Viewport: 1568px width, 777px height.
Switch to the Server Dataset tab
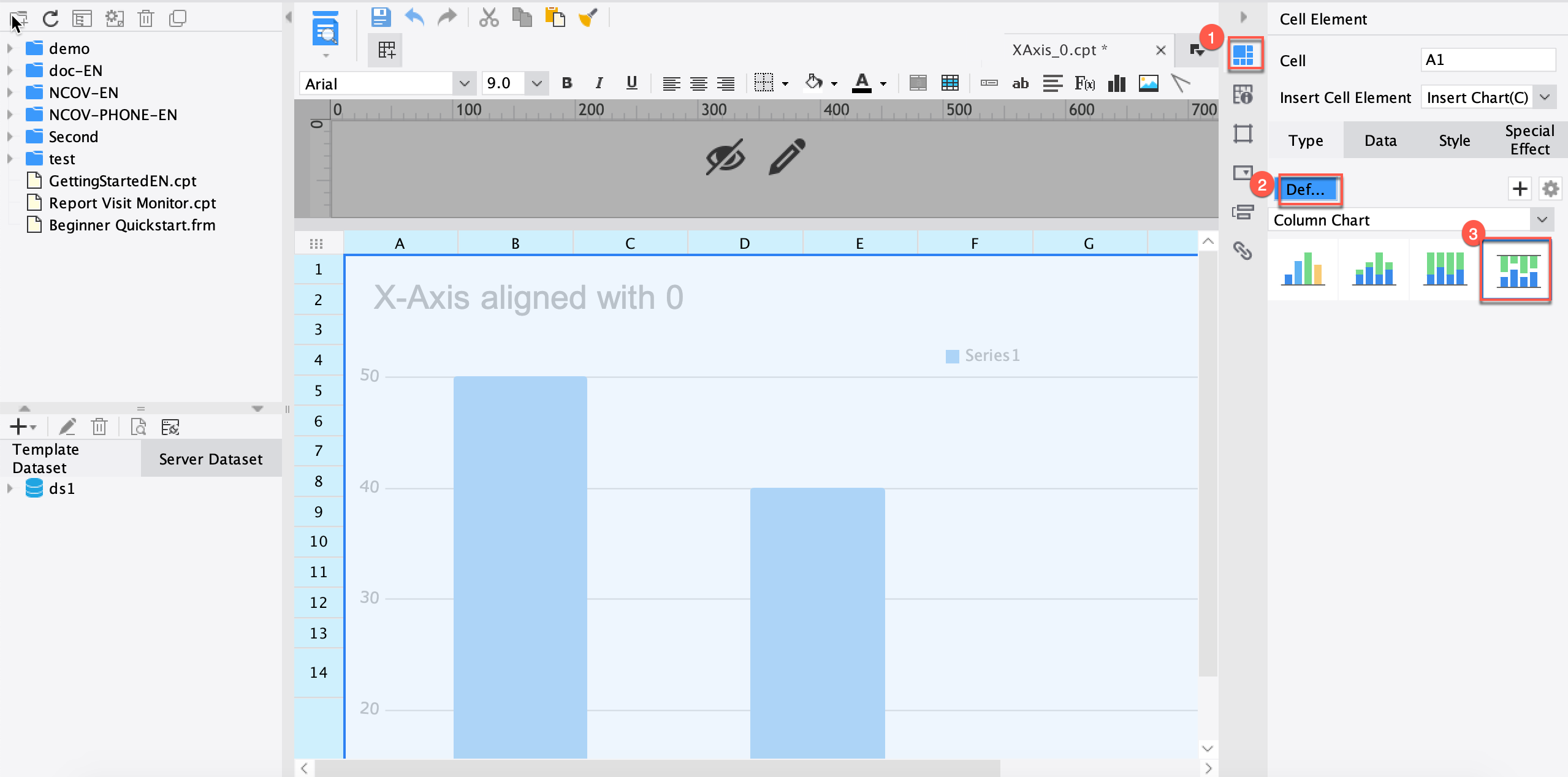point(210,459)
